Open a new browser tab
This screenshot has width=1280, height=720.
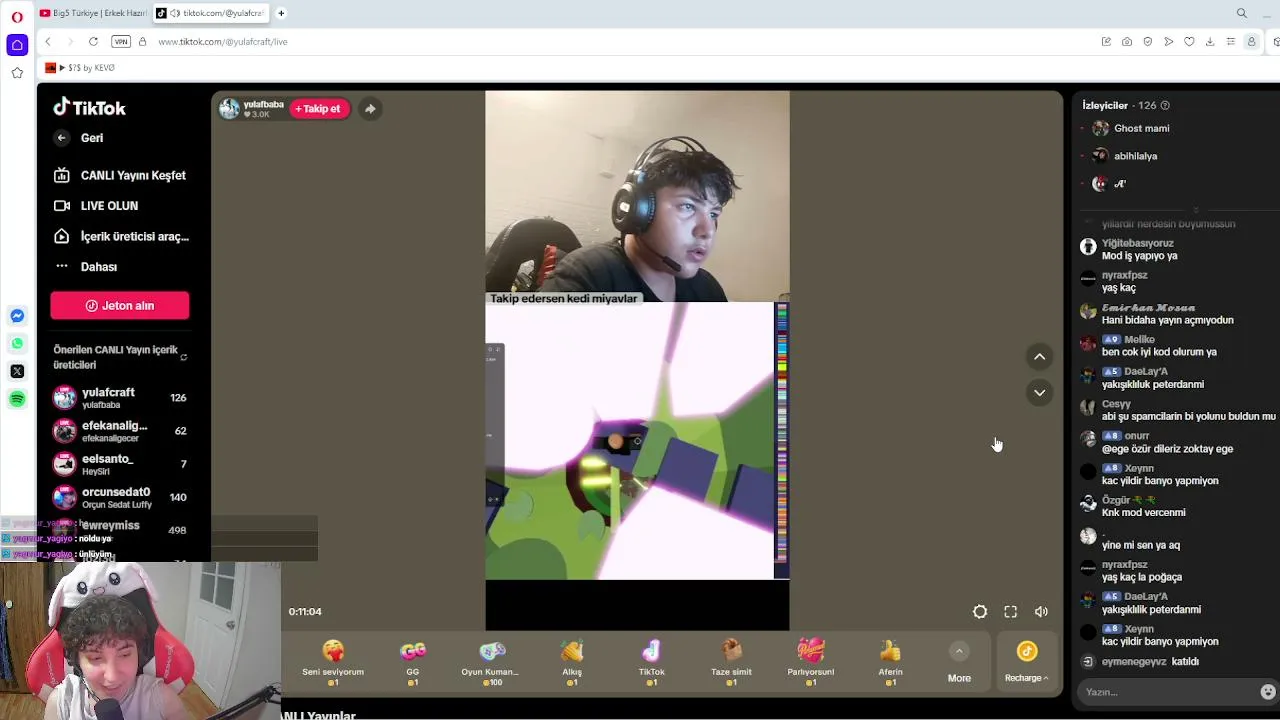(x=281, y=13)
